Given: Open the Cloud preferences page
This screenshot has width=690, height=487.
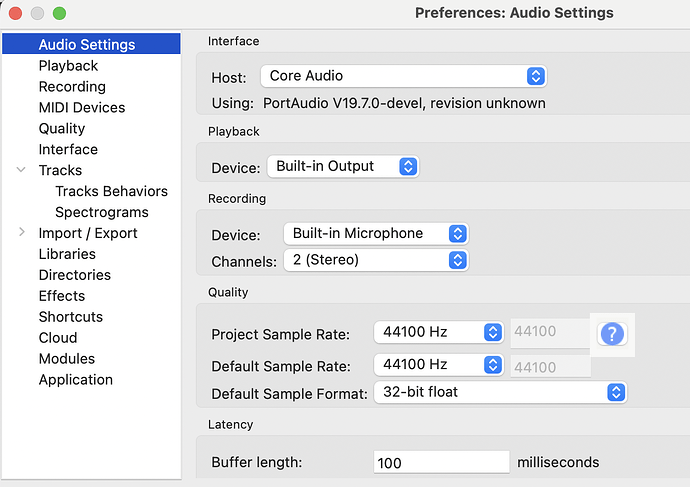Looking at the screenshot, I should (x=58, y=338).
